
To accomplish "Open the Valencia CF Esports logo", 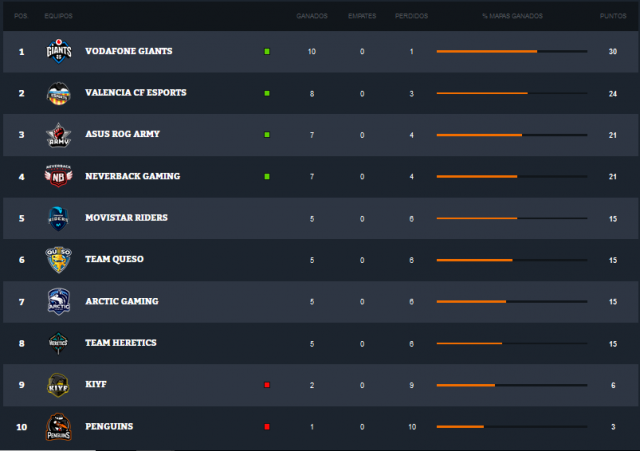I will [59, 93].
